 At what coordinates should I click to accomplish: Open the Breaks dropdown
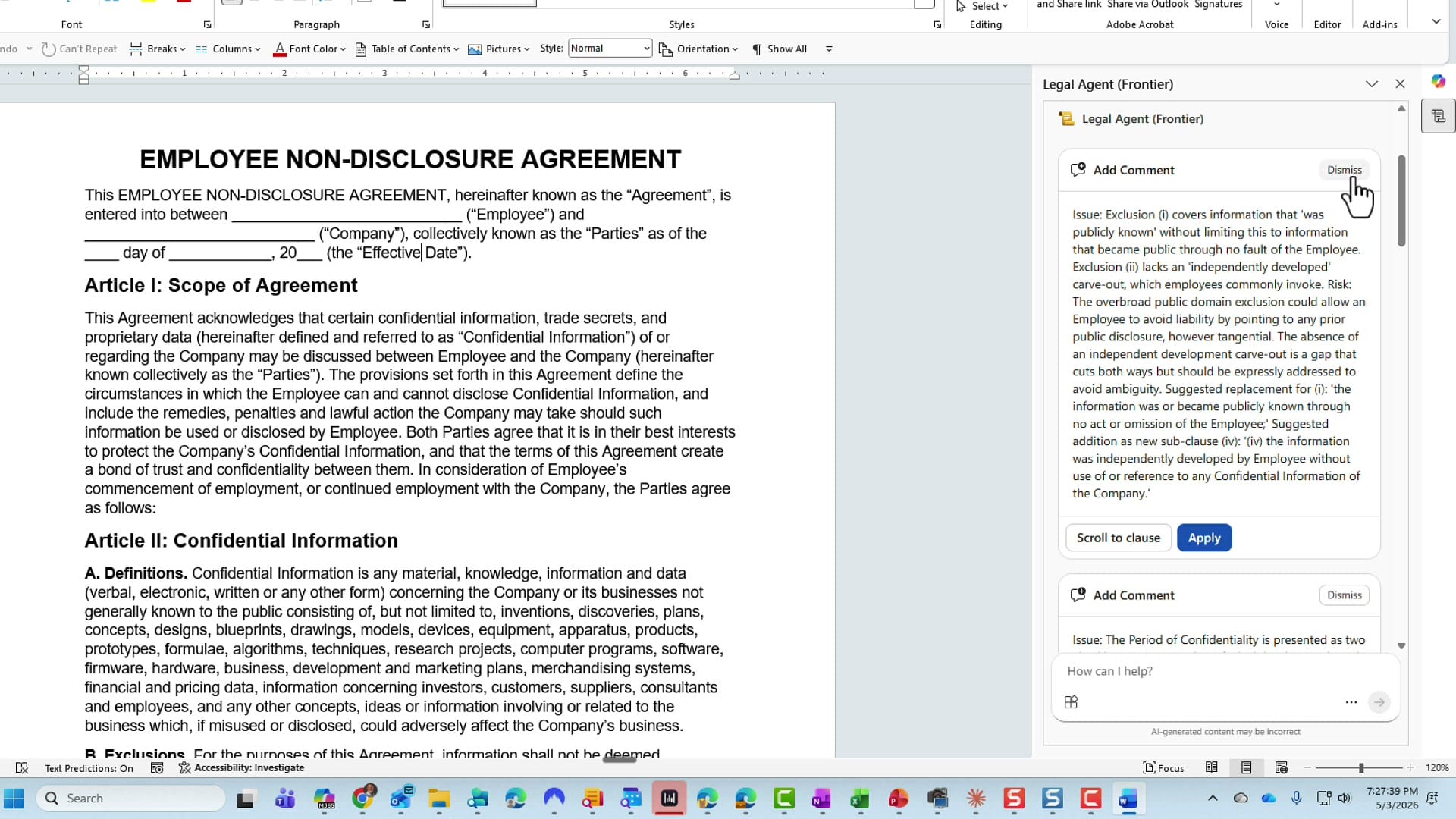coord(158,49)
